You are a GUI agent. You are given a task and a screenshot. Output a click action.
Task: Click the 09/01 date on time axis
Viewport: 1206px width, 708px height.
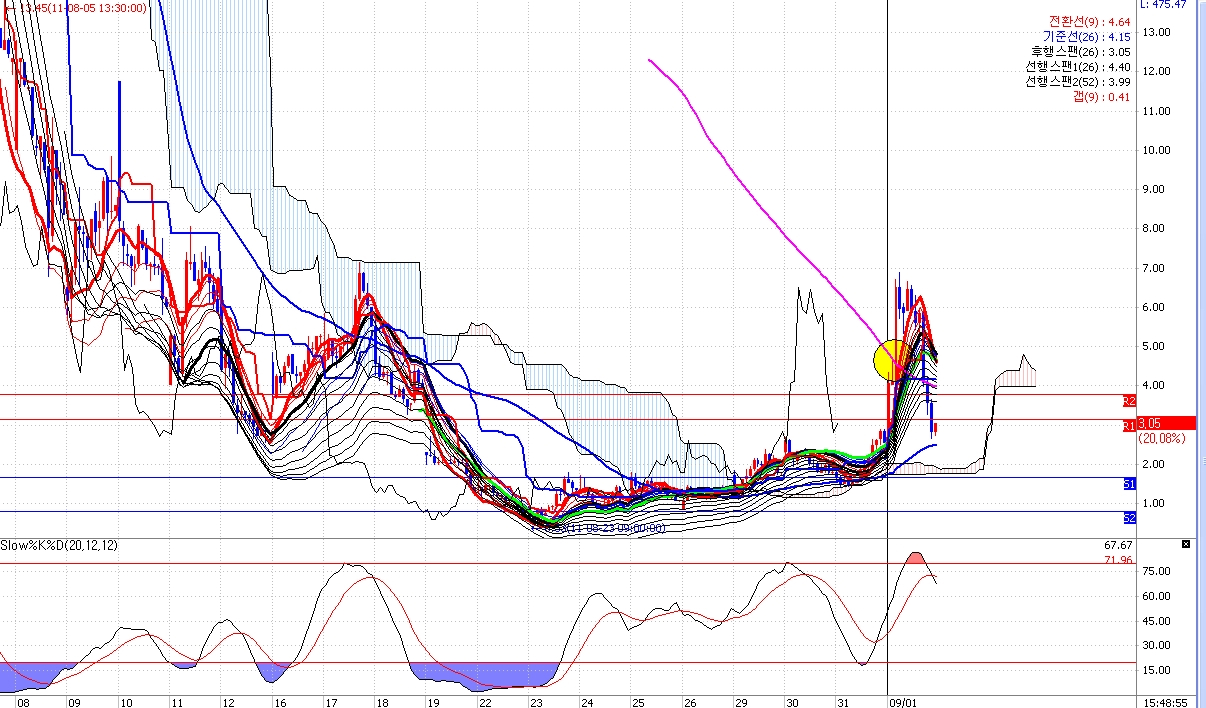[x=903, y=702]
